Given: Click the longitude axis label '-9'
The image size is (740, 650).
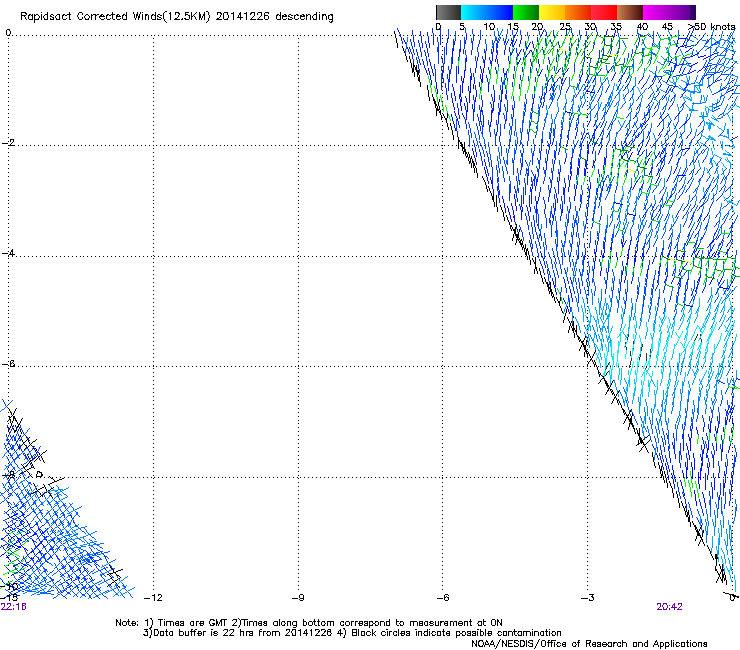Looking at the screenshot, I should click(298, 598).
